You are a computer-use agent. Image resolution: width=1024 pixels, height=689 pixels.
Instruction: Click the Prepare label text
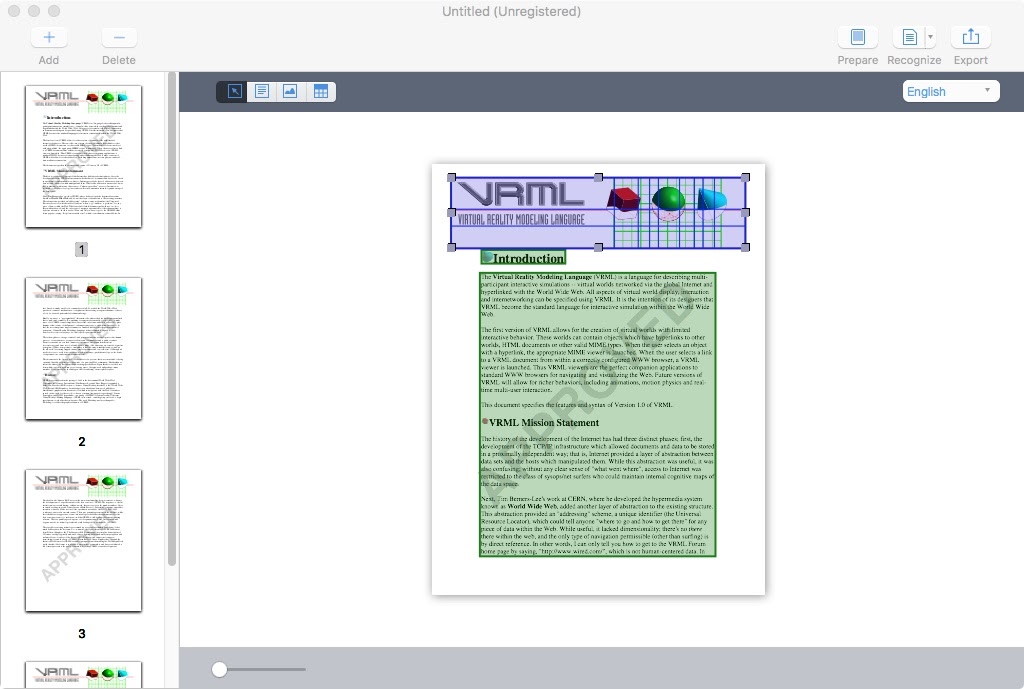[x=857, y=60]
